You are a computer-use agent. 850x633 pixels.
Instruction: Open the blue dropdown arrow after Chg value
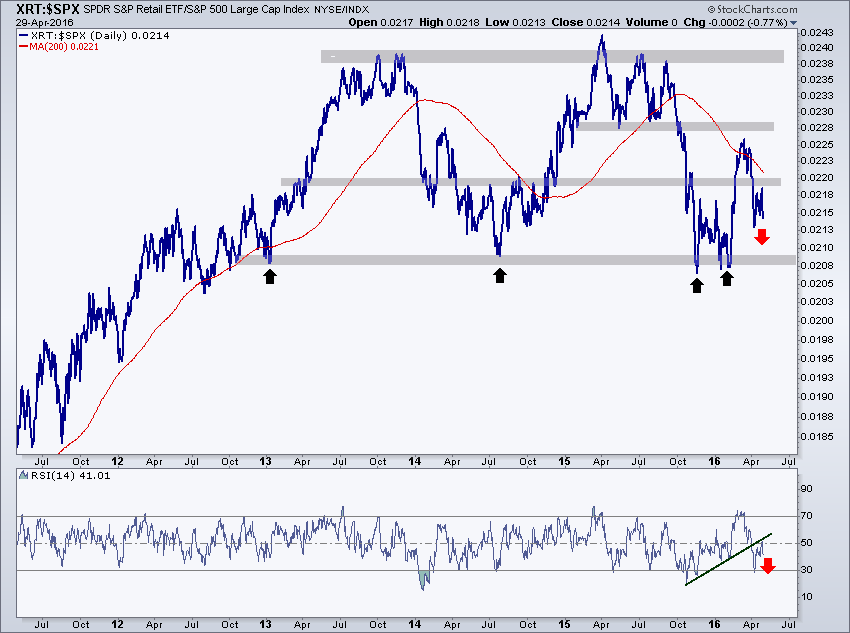point(793,23)
